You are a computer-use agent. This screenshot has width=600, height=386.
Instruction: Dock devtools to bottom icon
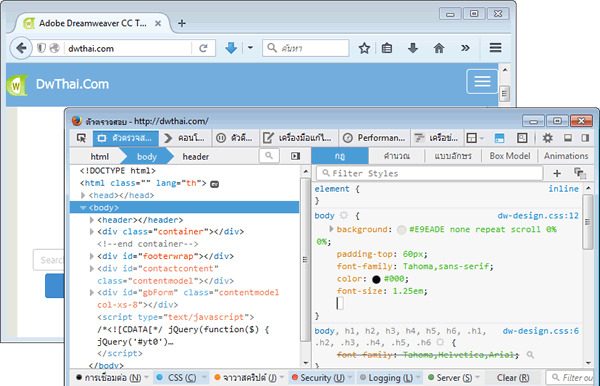pyautogui.click(x=568, y=138)
